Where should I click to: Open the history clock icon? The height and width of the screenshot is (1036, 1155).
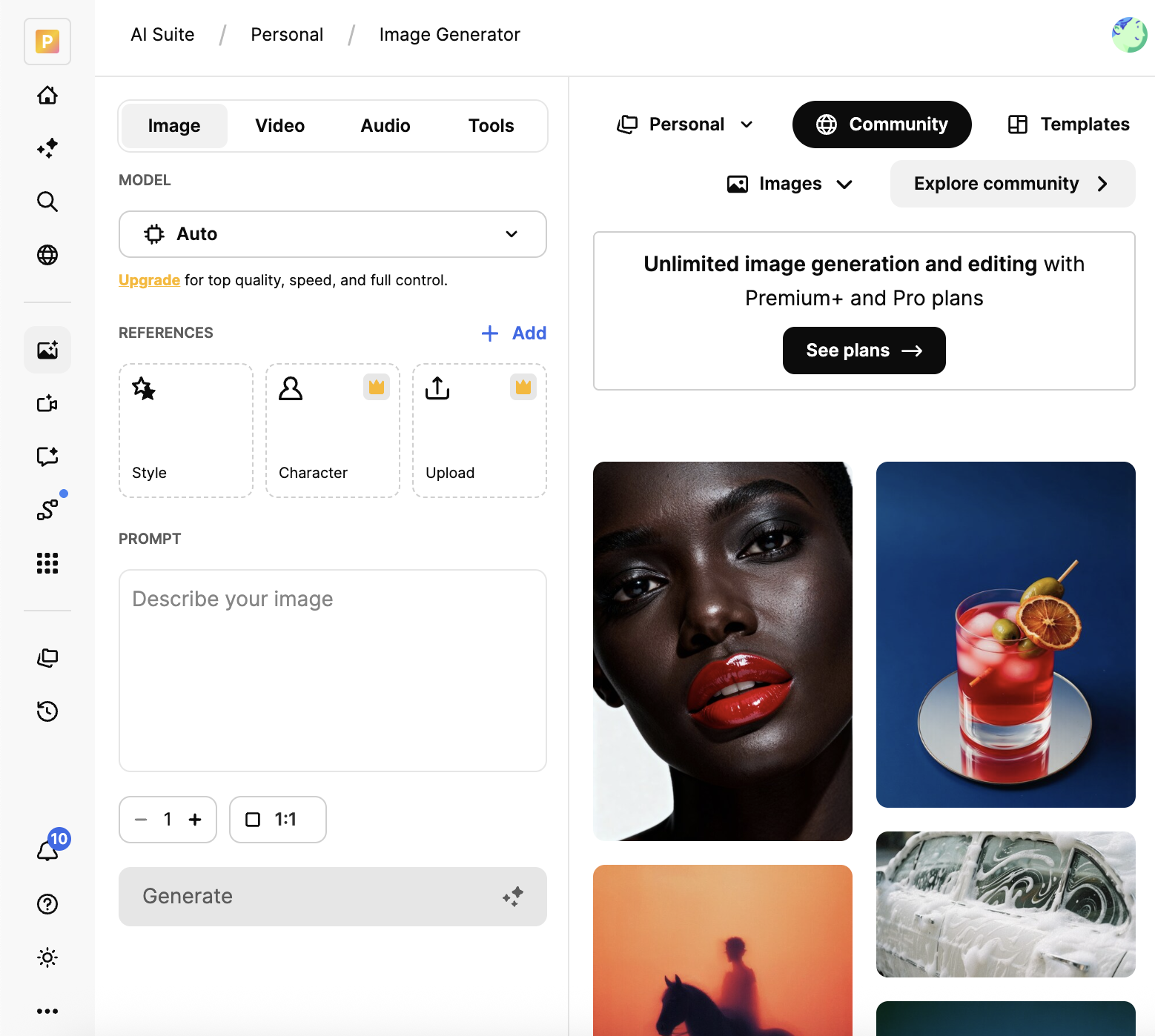(47, 711)
